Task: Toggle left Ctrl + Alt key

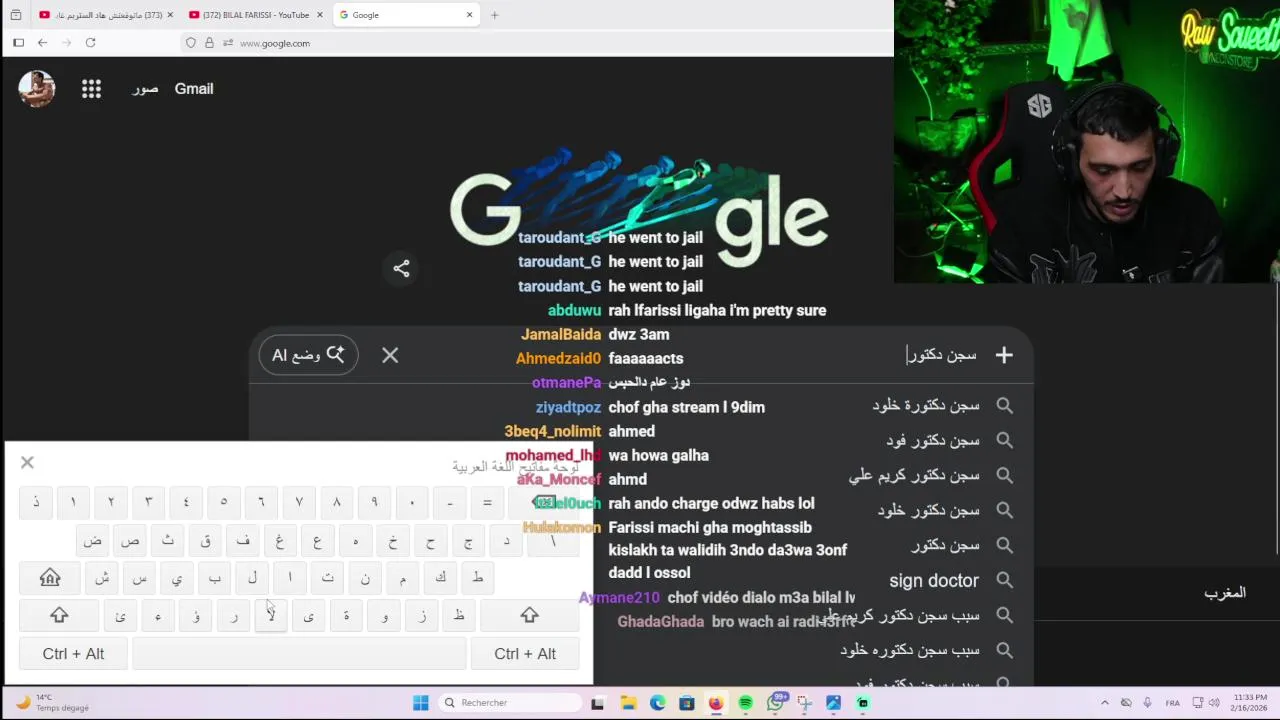Action: [x=73, y=654]
